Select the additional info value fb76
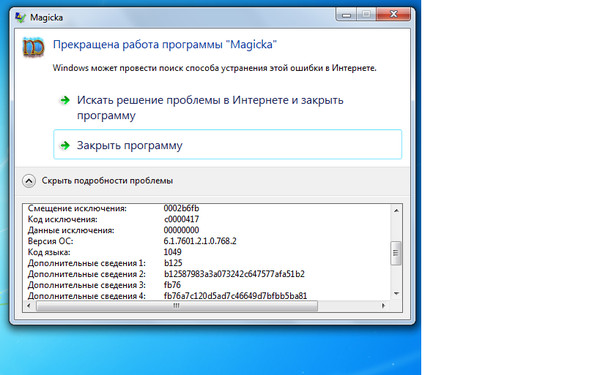 pos(172,285)
